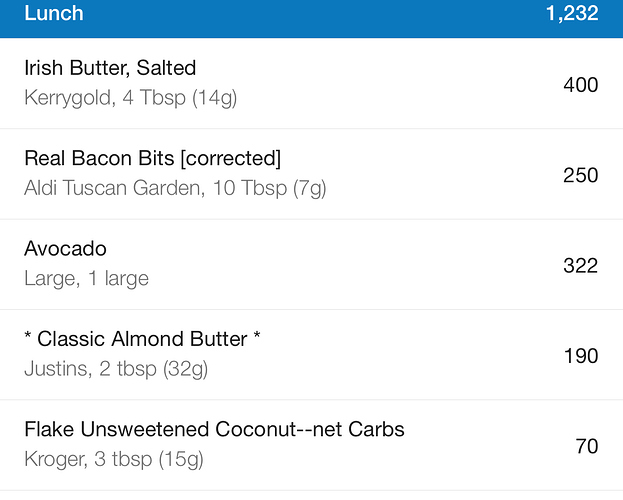
Task: Select the Large, 1 large serving text
Action: tap(87, 278)
